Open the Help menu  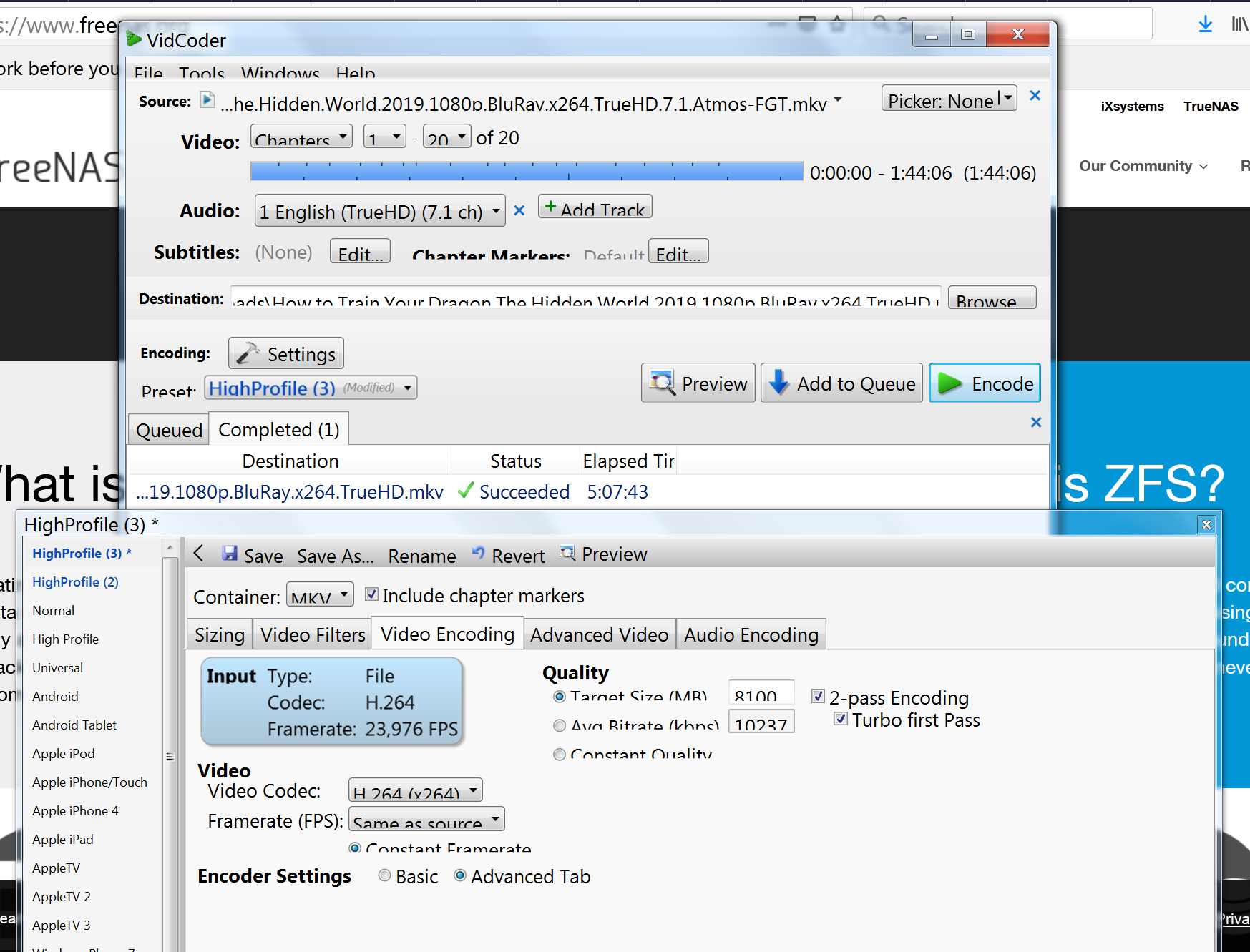356,72
